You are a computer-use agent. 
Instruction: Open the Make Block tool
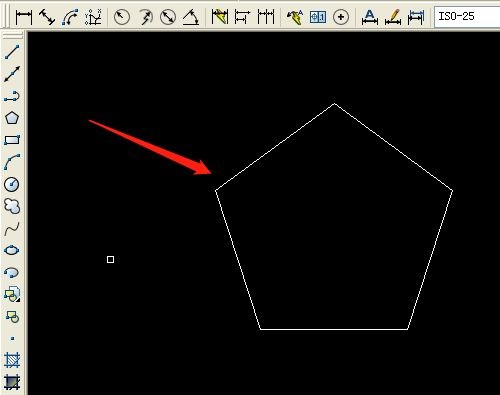12,317
